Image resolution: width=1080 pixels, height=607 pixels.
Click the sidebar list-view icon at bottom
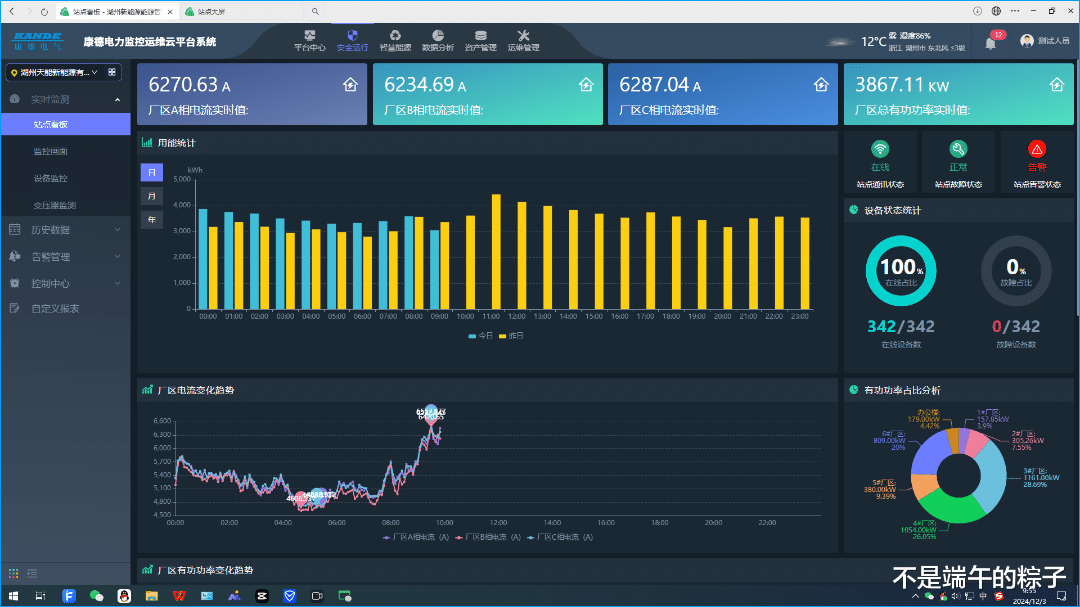pos(32,573)
